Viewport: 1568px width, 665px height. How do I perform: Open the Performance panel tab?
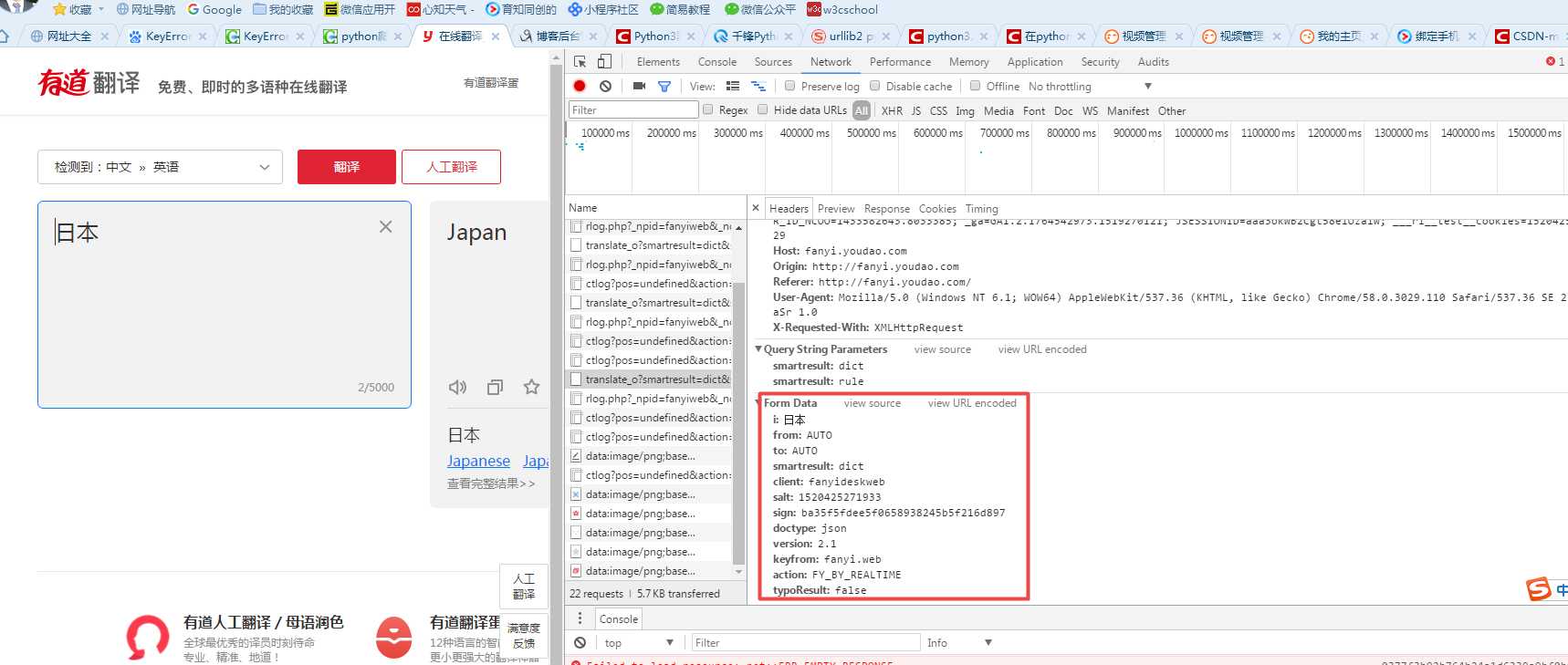900,62
